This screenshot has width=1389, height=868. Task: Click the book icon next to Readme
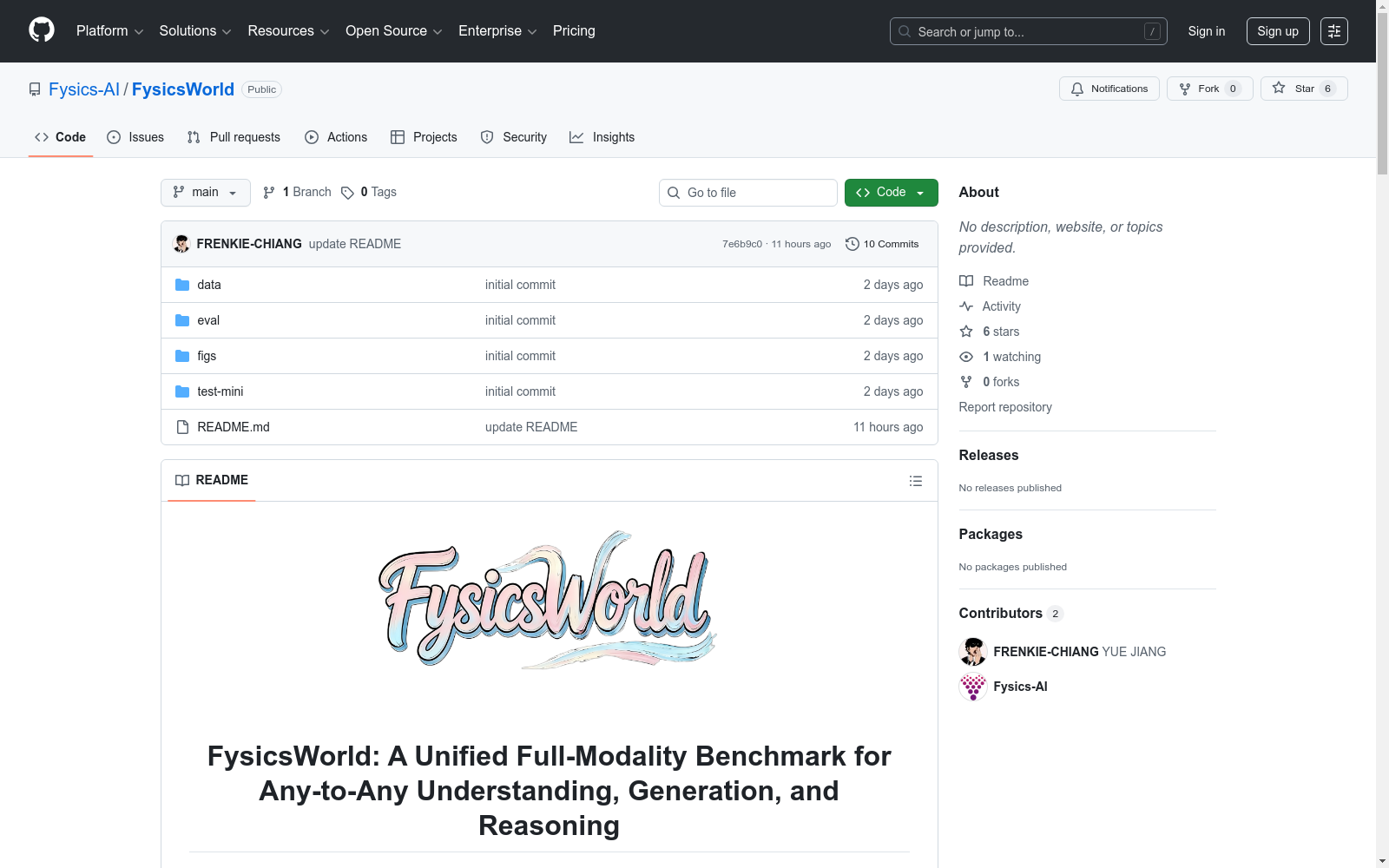click(x=966, y=281)
